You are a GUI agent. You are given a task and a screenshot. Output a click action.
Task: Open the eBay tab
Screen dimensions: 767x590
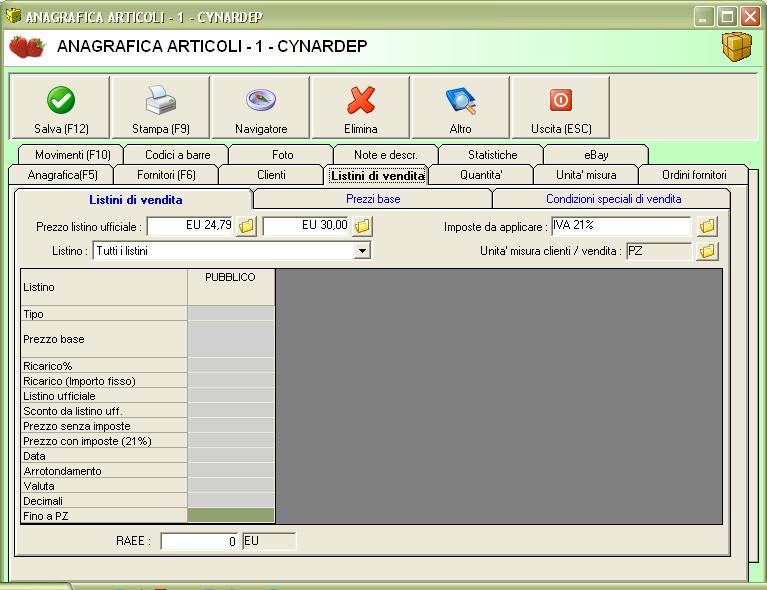coord(596,155)
